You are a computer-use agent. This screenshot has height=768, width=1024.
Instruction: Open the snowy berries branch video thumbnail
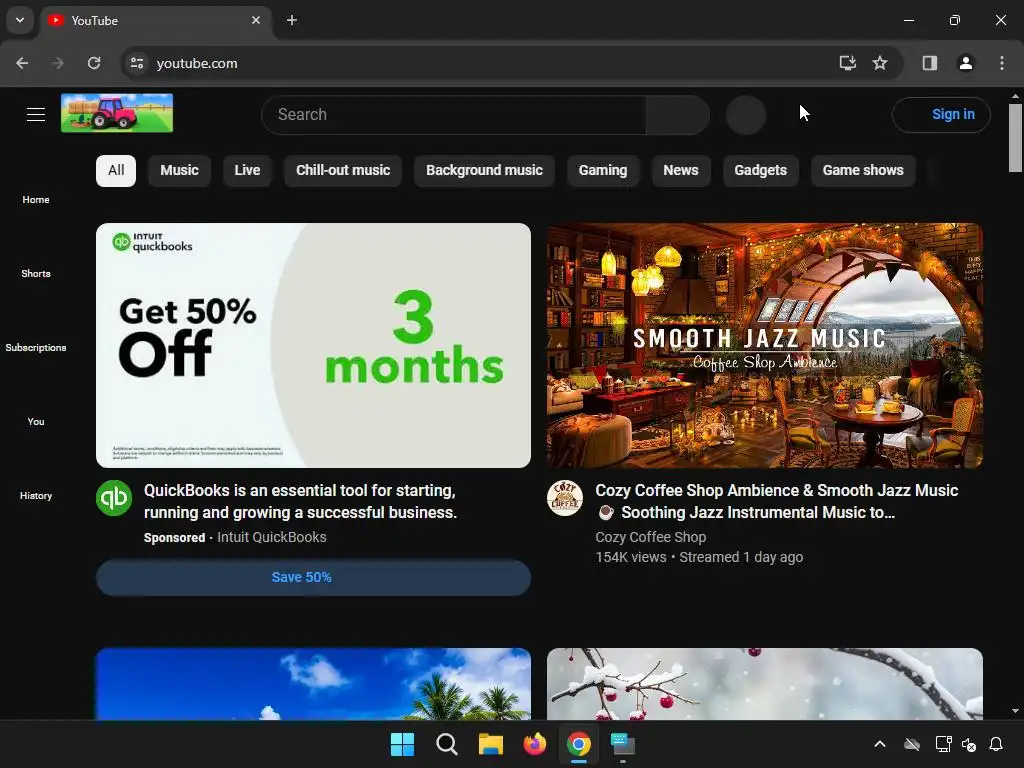coord(765,684)
